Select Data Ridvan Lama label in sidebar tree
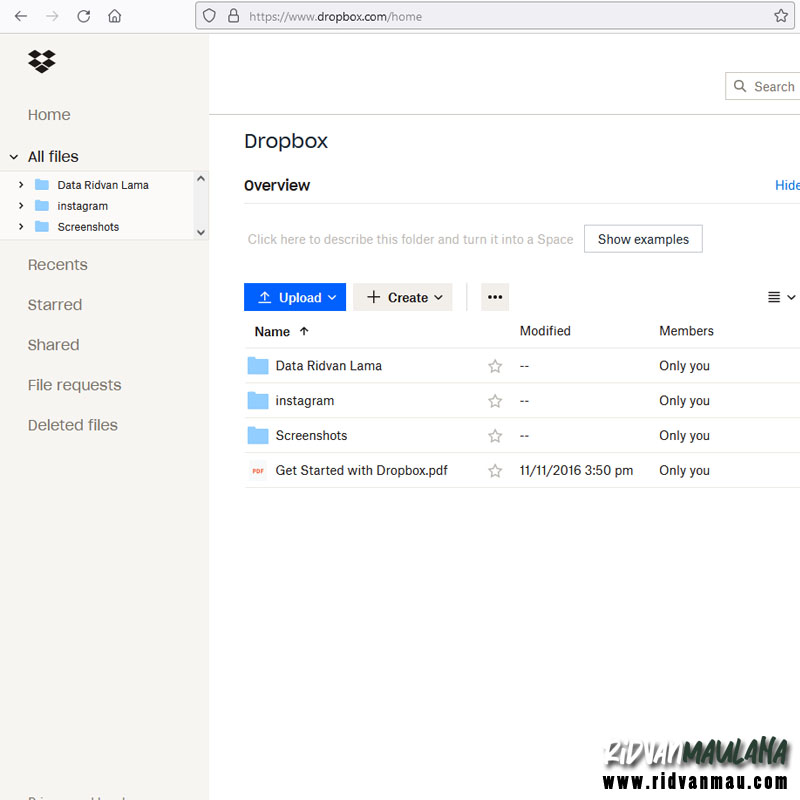Screen dimensions: 800x800 point(103,185)
